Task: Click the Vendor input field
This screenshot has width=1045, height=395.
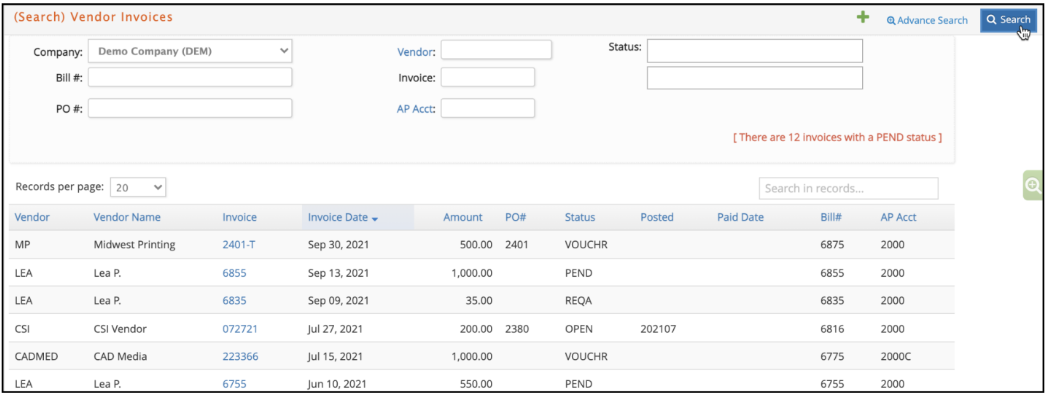Action: tap(496, 50)
